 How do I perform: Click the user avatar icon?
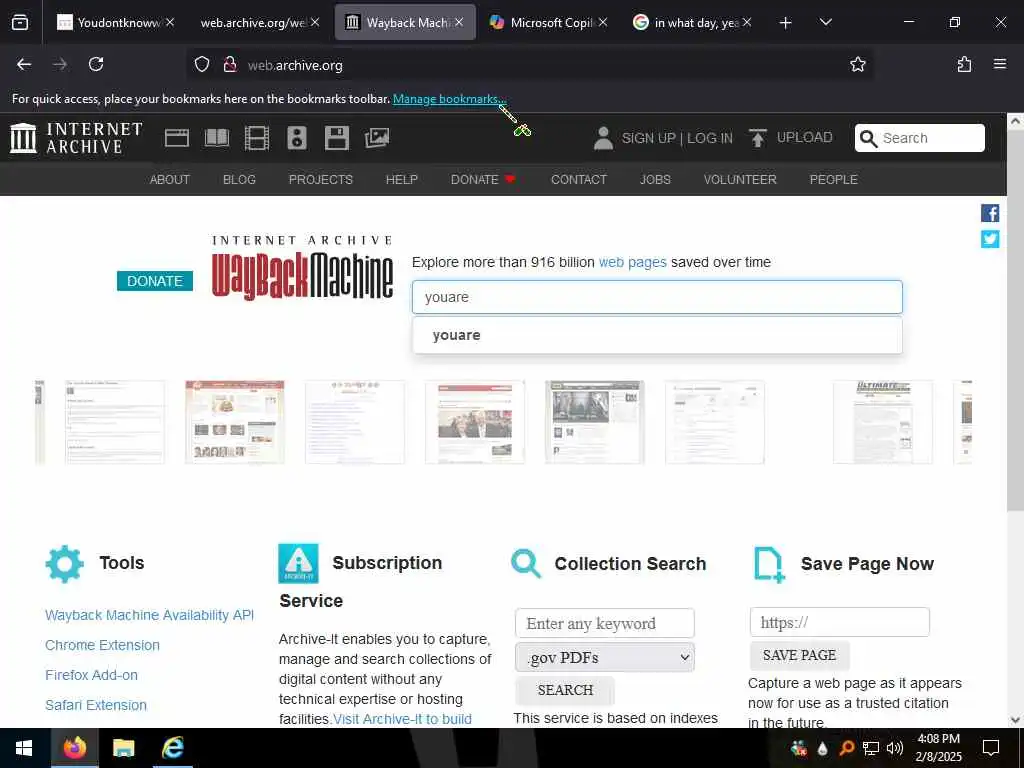point(603,138)
